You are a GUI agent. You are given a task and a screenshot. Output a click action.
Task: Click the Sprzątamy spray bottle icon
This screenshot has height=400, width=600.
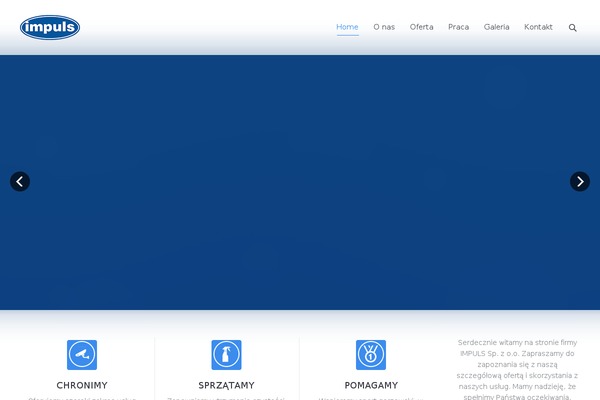[227, 355]
